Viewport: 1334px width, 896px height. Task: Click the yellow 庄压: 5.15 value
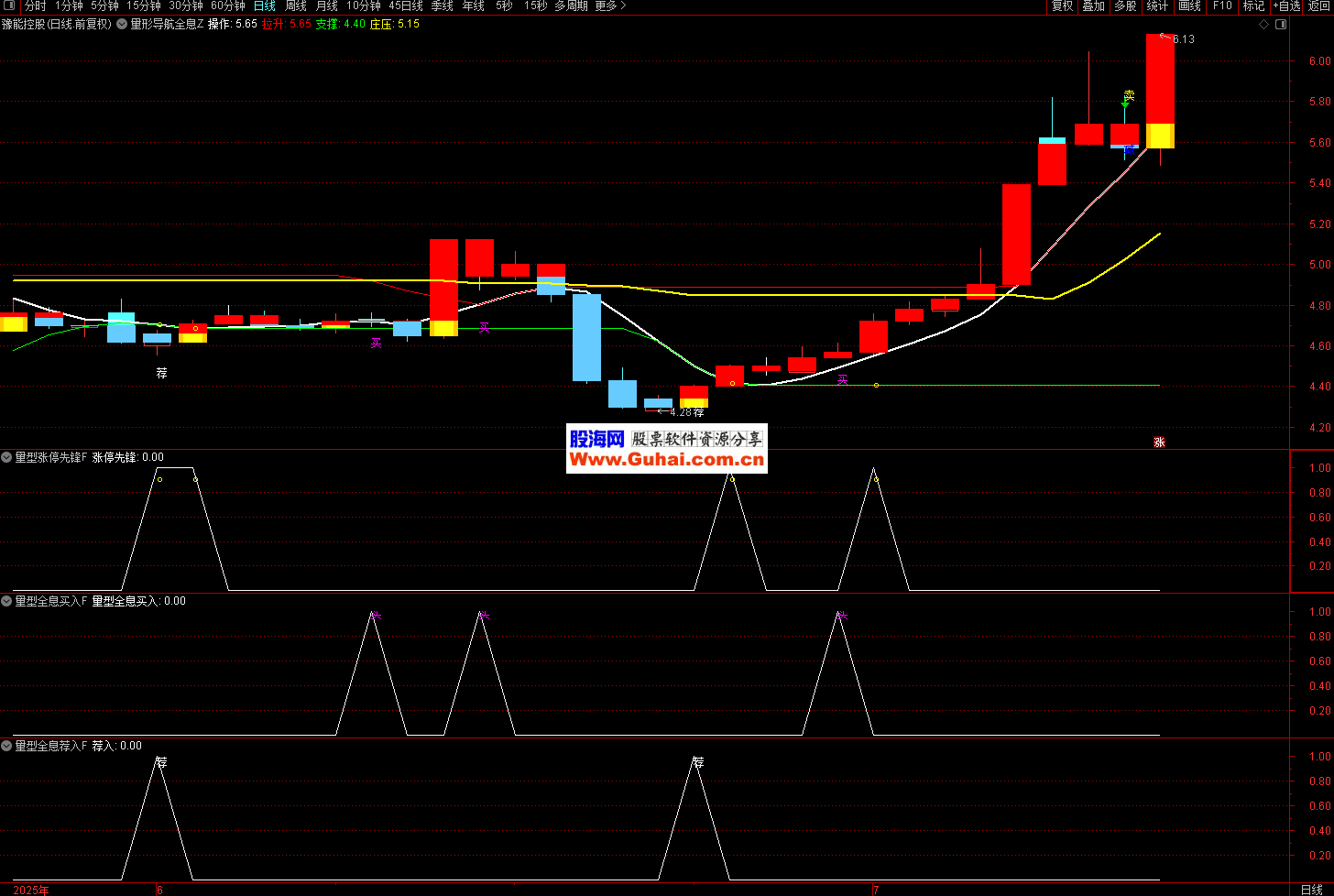point(395,25)
